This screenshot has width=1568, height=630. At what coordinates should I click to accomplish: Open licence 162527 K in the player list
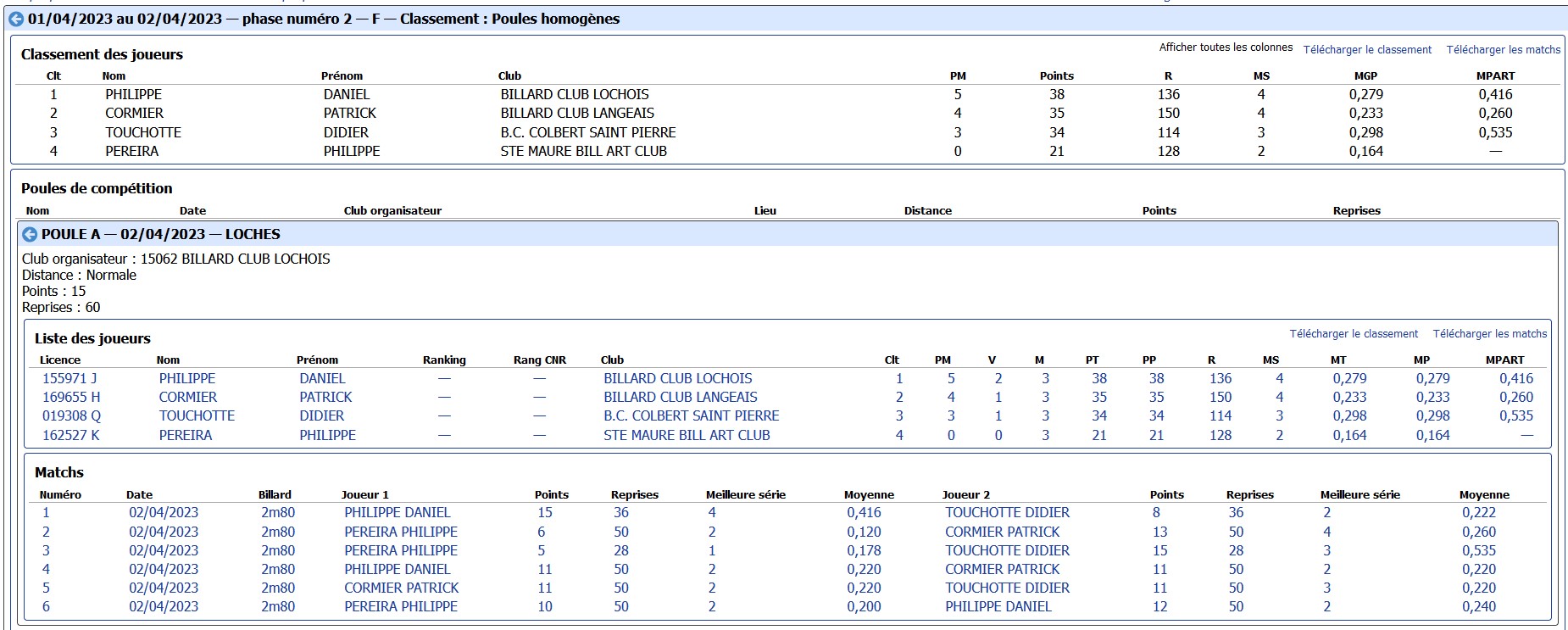pyautogui.click(x=71, y=435)
